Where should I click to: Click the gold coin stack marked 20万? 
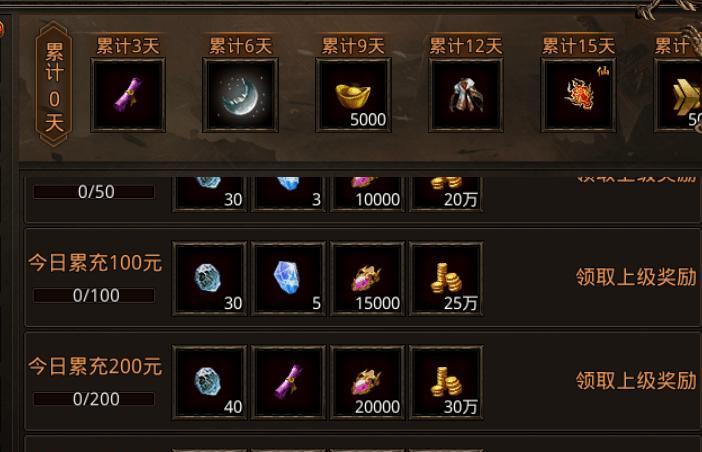click(446, 193)
